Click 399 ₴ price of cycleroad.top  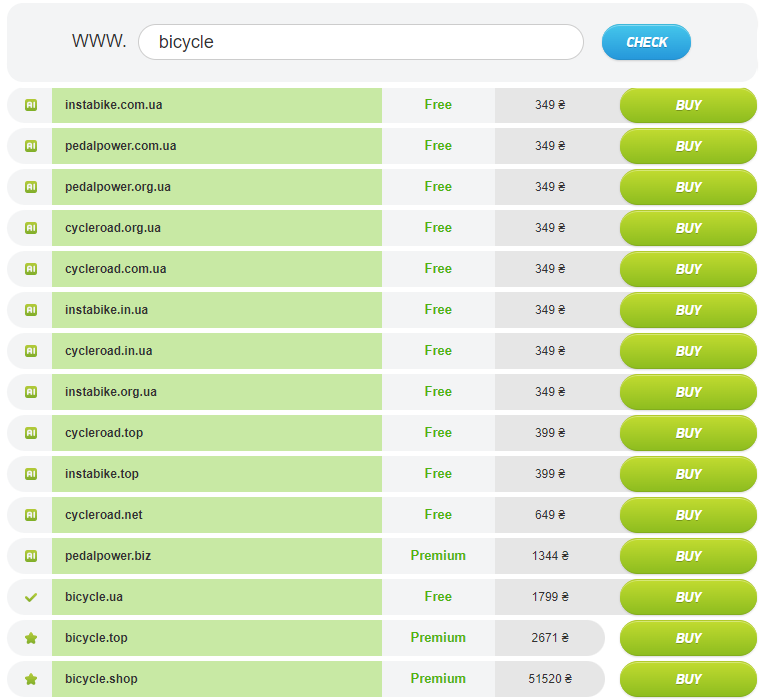point(550,433)
